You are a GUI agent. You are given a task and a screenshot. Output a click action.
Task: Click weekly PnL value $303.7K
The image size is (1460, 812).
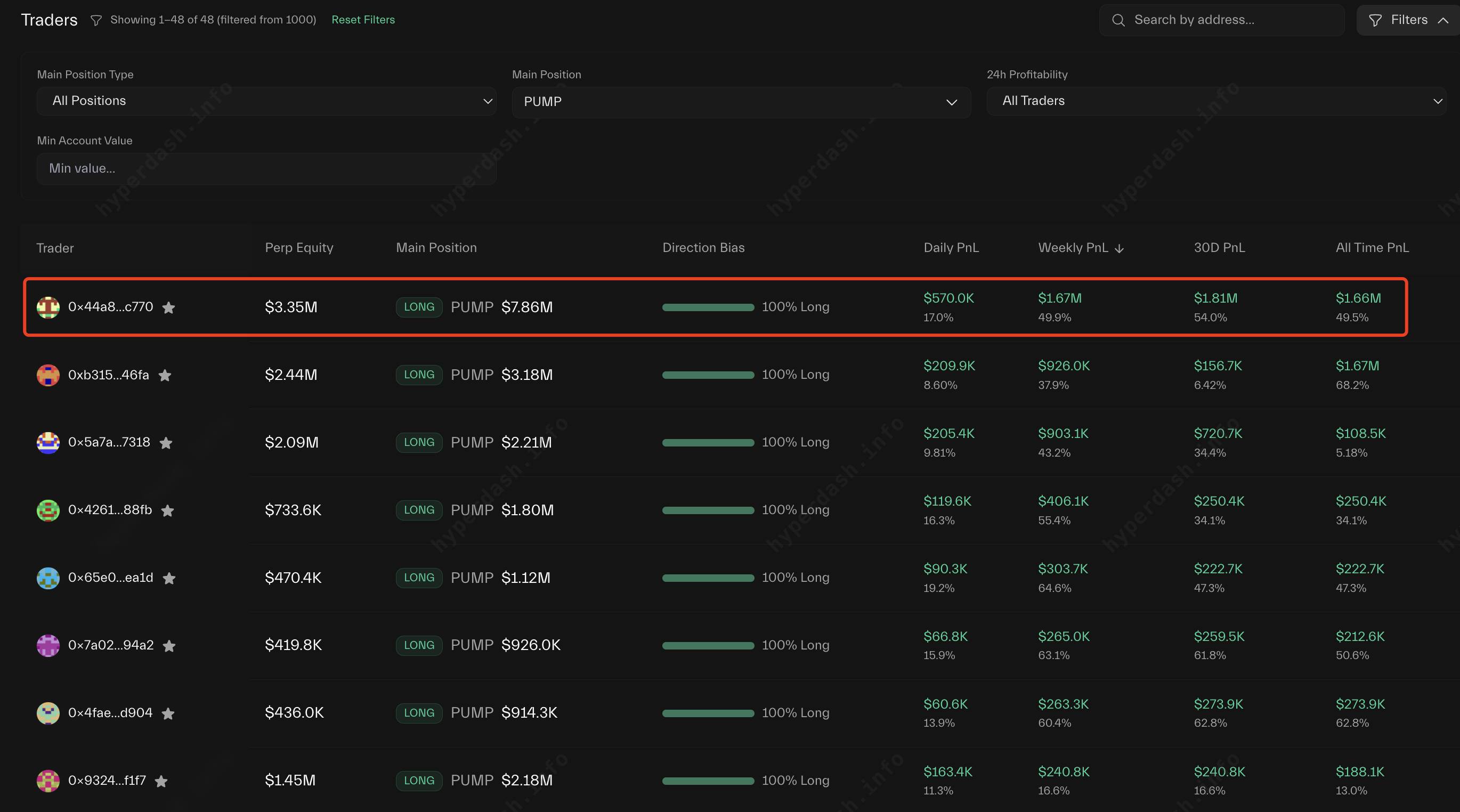tap(1062, 569)
